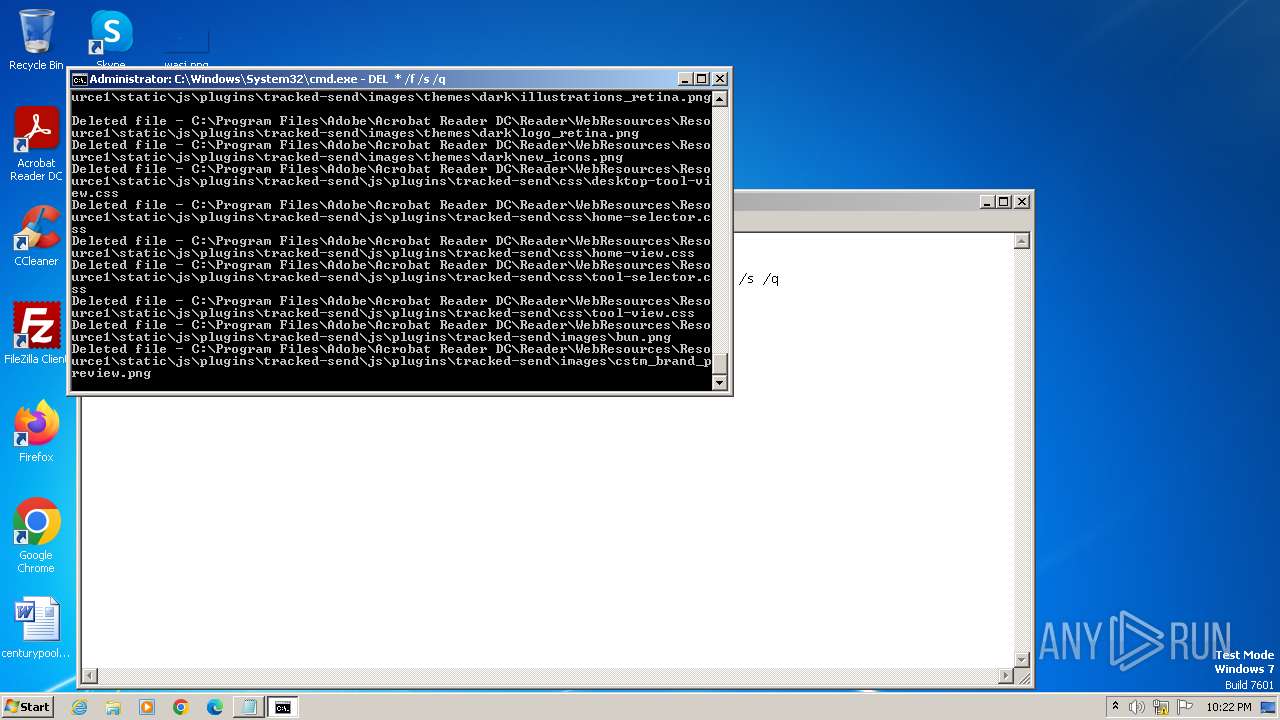Select the wasi.png desktop file
Screen dimensions: 1280x720
point(186,47)
